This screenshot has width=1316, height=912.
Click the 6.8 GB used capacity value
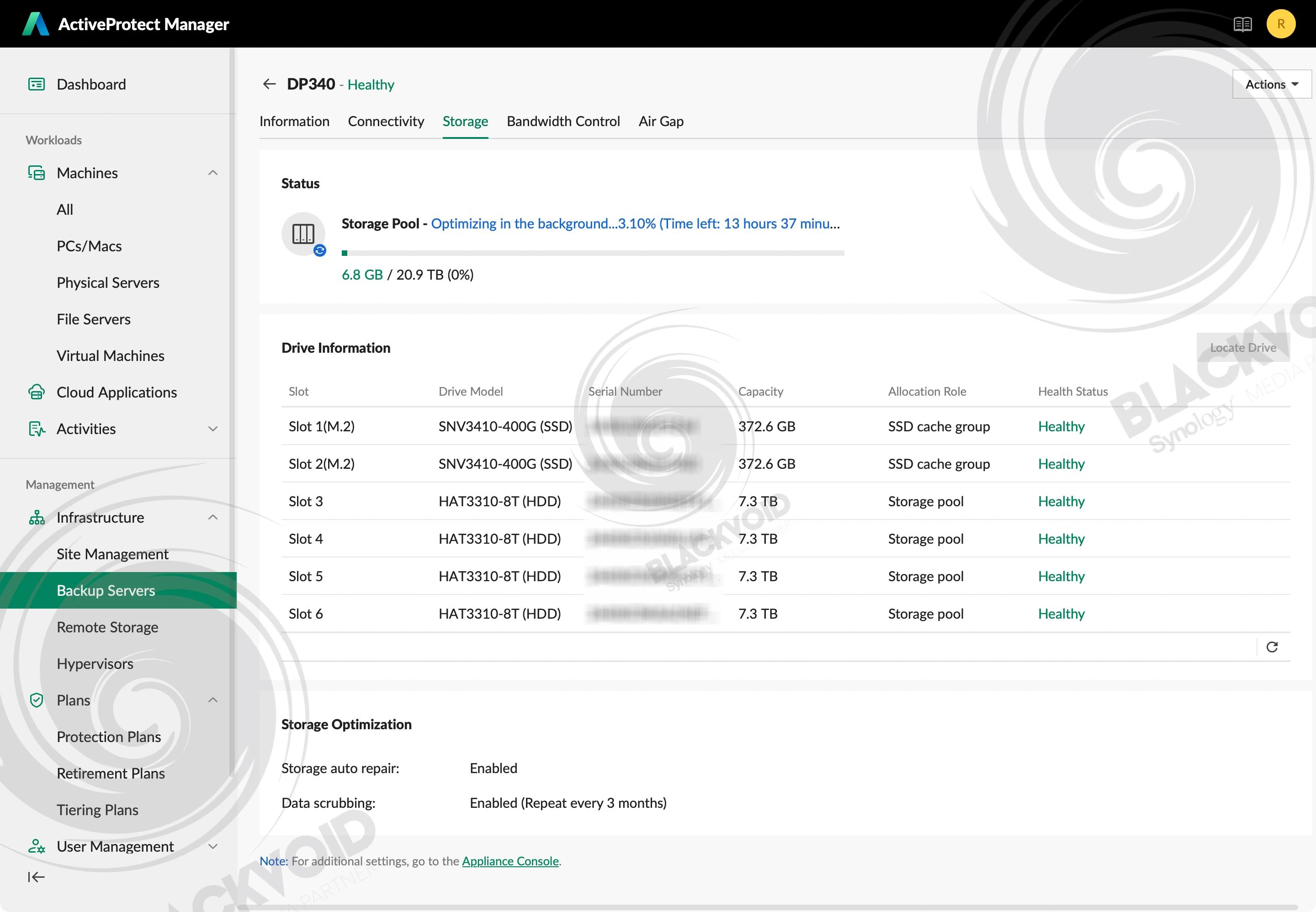(x=362, y=275)
